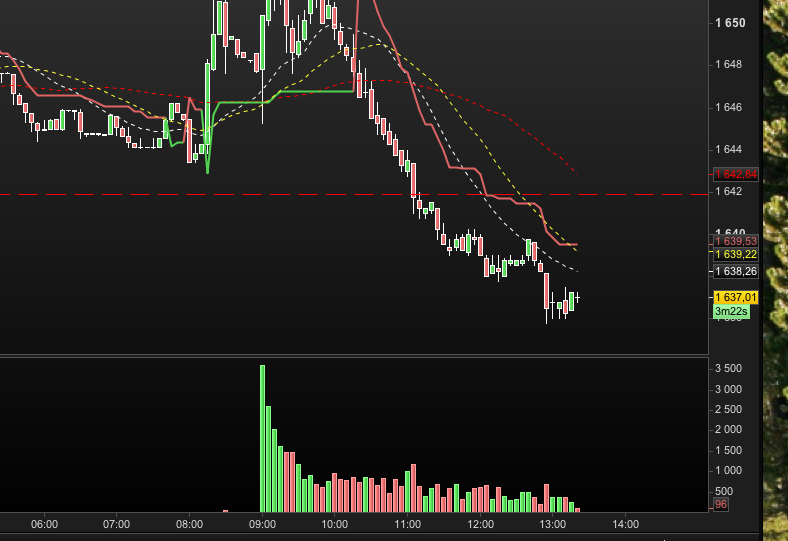The width and height of the screenshot is (788, 541).
Task: Select the red 1 642,84 price label
Action: 736,174
